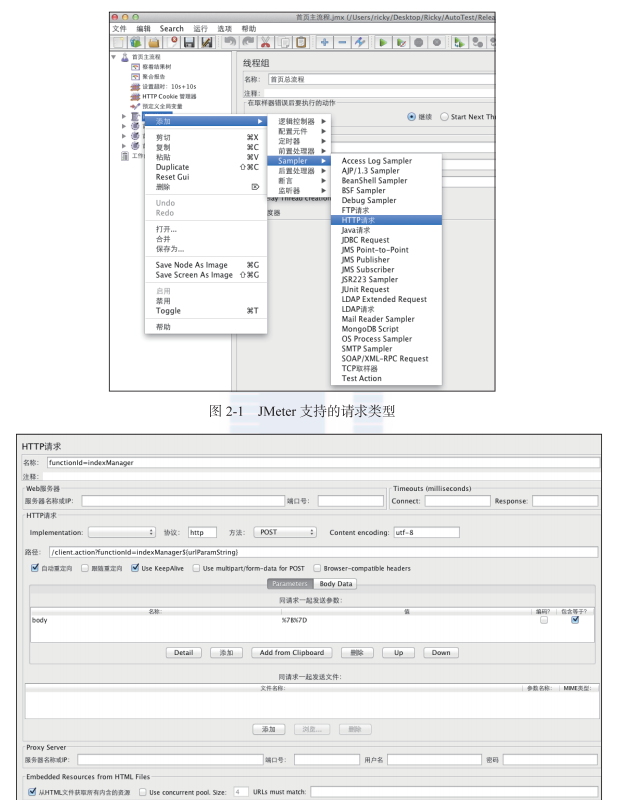This screenshot has width=624, height=800.
Task: Click the Stop test toolbar icon
Action: pos(418,42)
